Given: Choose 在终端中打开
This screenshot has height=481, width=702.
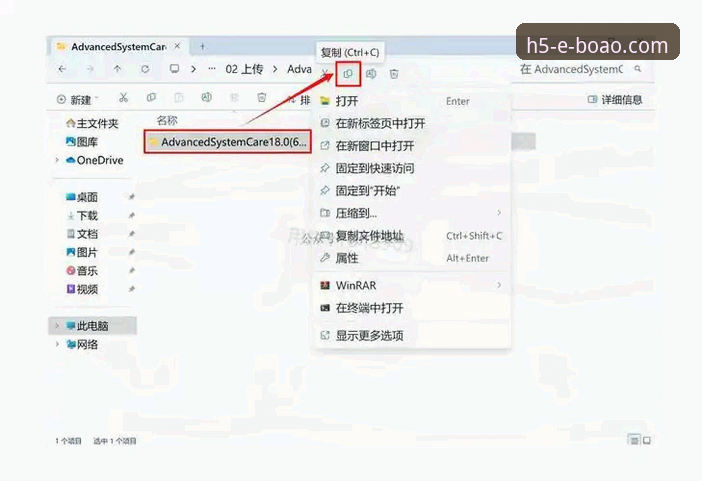Looking at the screenshot, I should click(412, 308).
